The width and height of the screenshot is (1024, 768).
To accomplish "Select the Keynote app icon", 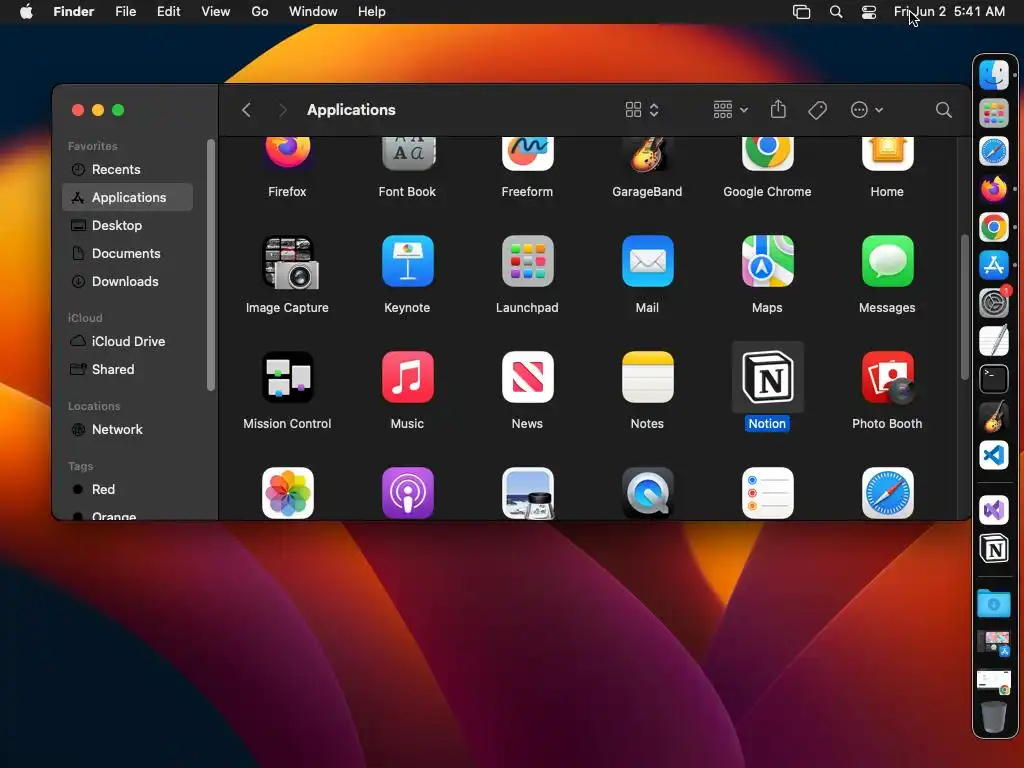I will point(408,261).
